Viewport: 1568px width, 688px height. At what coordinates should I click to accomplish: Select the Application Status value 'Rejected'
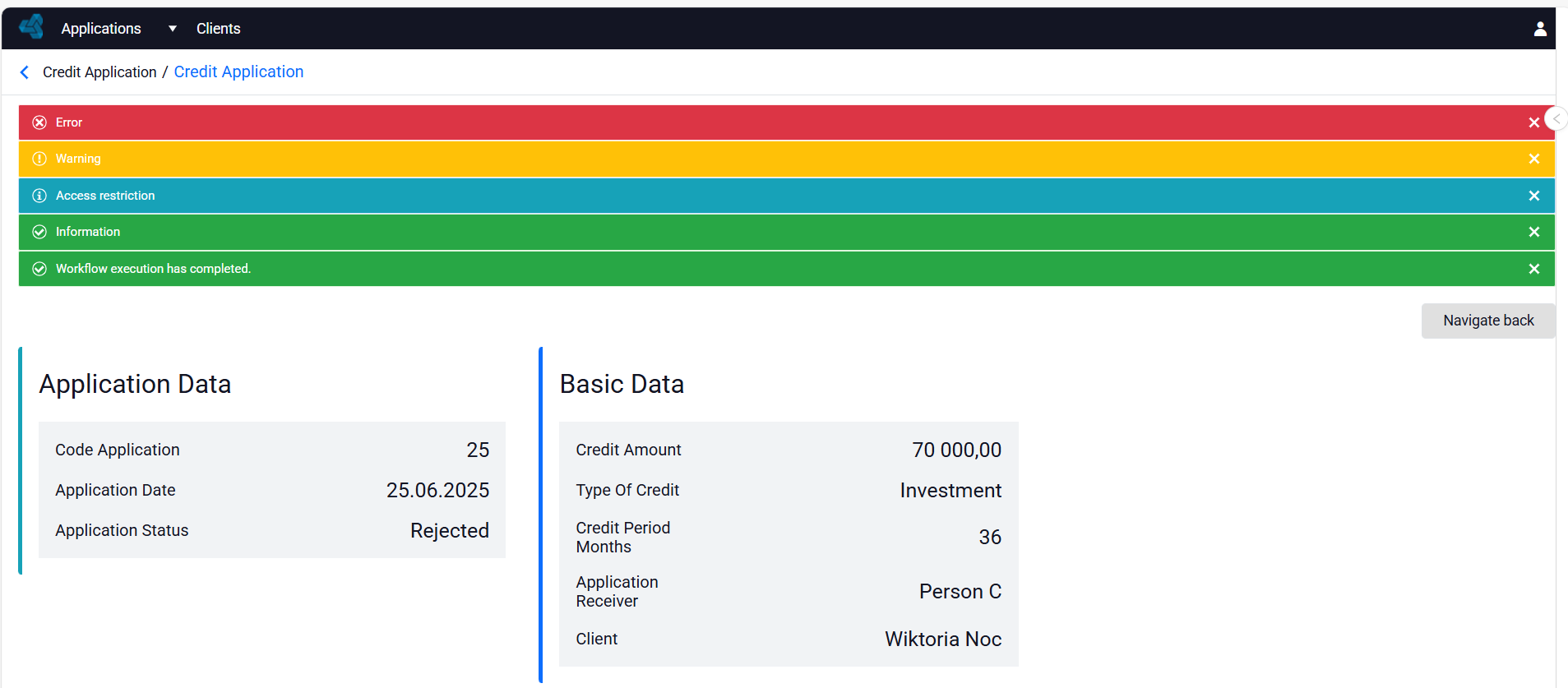450,531
